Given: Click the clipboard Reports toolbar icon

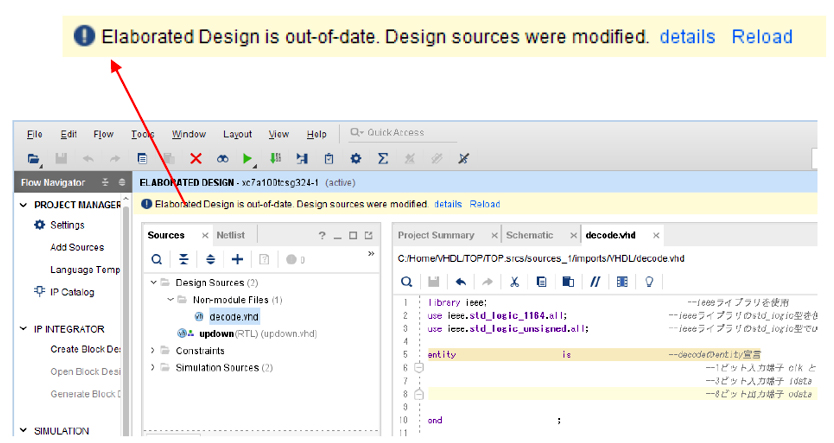Looking at the screenshot, I should [x=329, y=158].
